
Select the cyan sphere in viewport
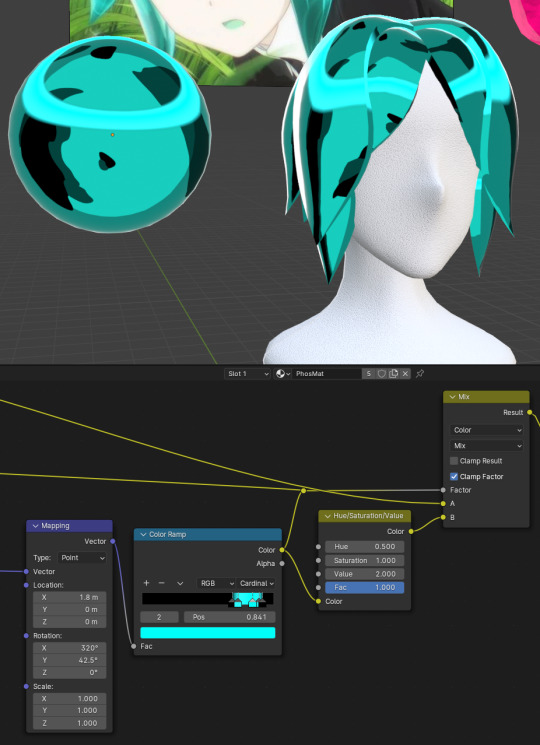click(110, 134)
